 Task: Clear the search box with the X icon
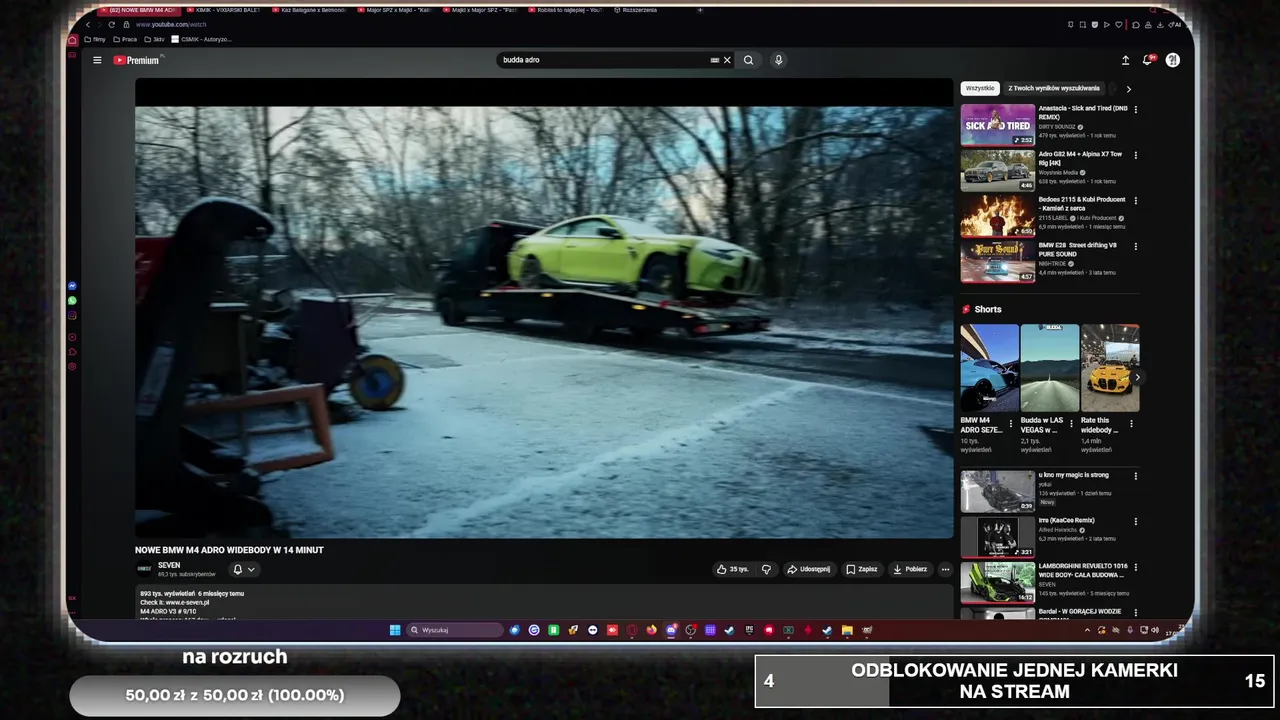pos(727,60)
